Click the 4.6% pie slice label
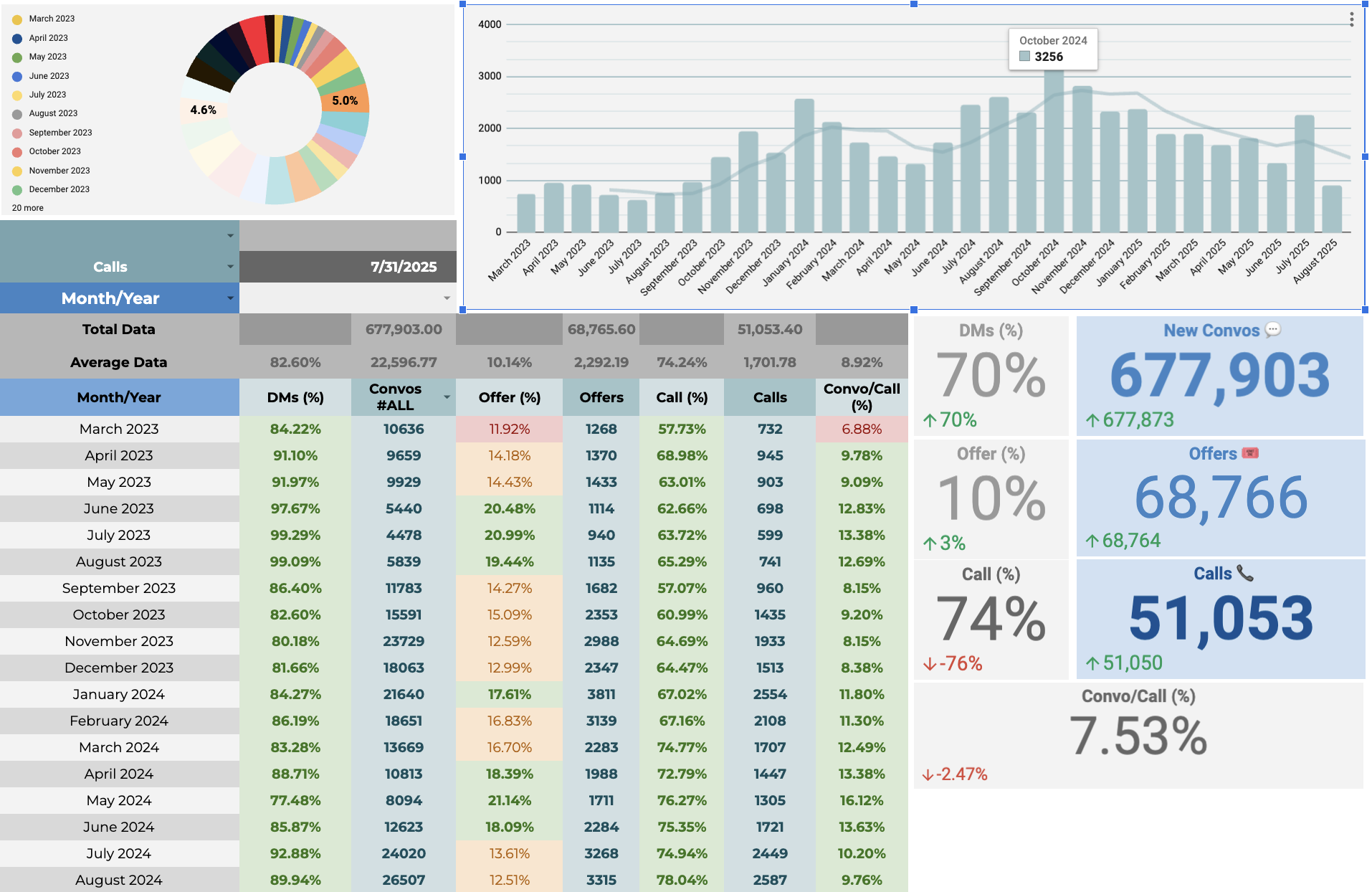This screenshot has height=892, width=1372. coord(203,110)
